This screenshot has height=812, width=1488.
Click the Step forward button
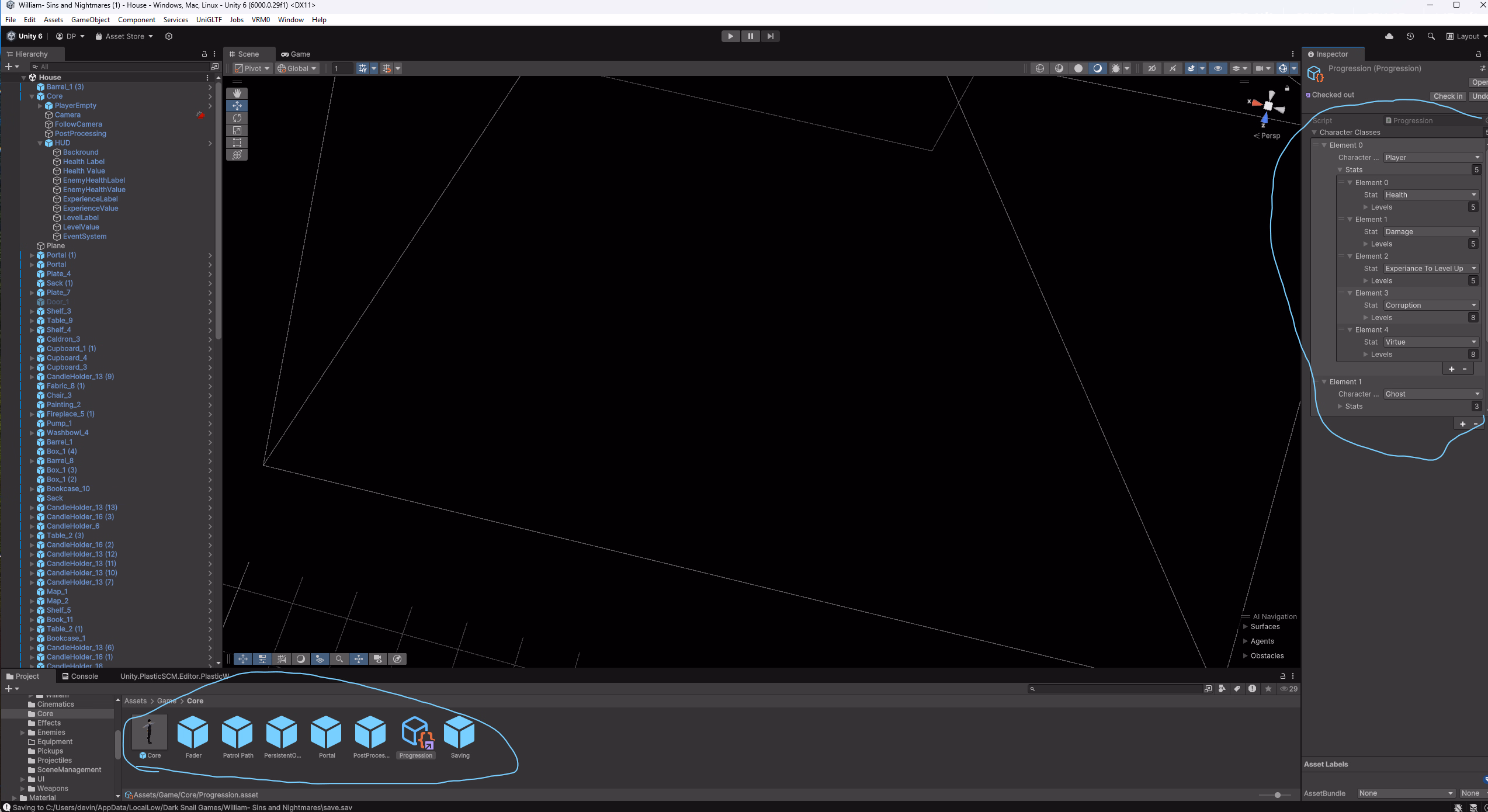[771, 36]
